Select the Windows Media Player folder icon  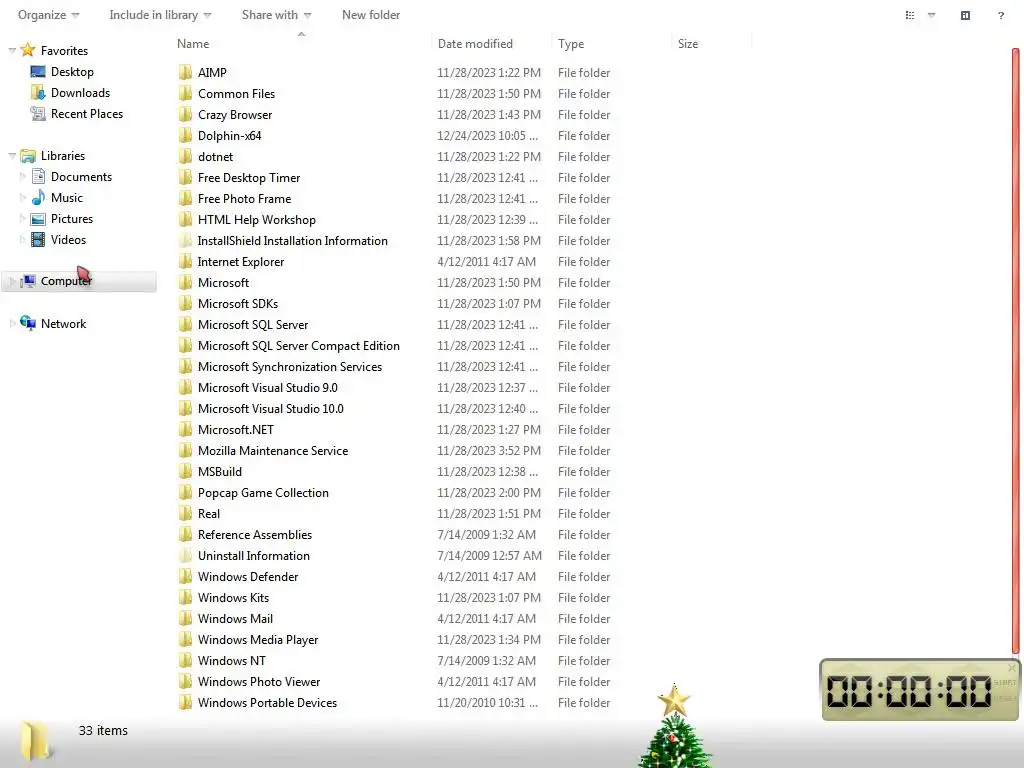tap(185, 639)
